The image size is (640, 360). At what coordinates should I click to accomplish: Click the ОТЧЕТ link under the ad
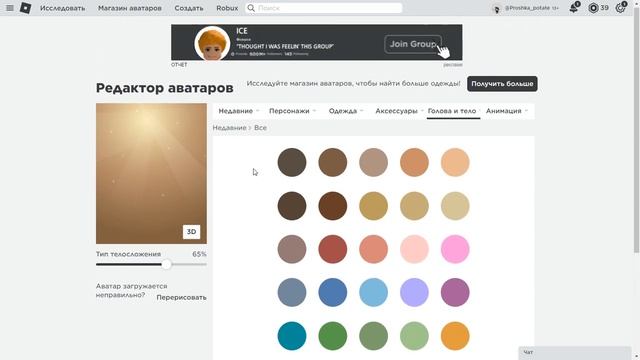click(x=179, y=64)
